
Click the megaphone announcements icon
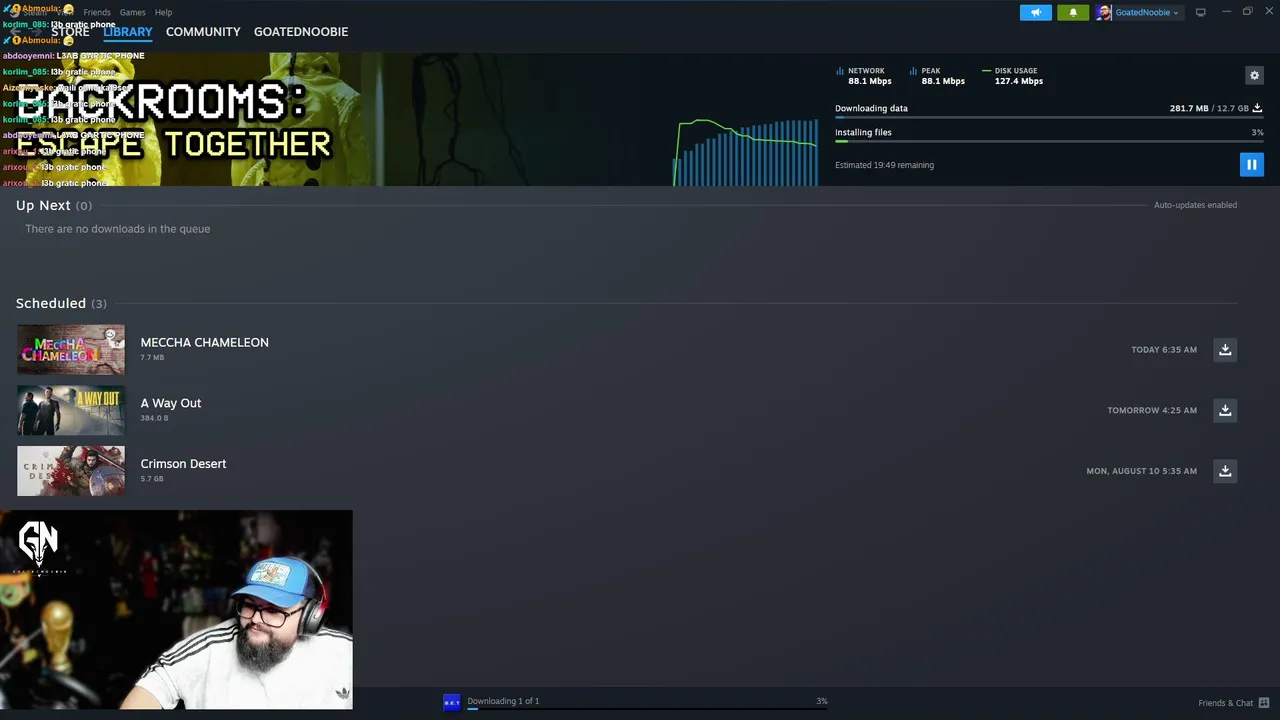click(1036, 12)
